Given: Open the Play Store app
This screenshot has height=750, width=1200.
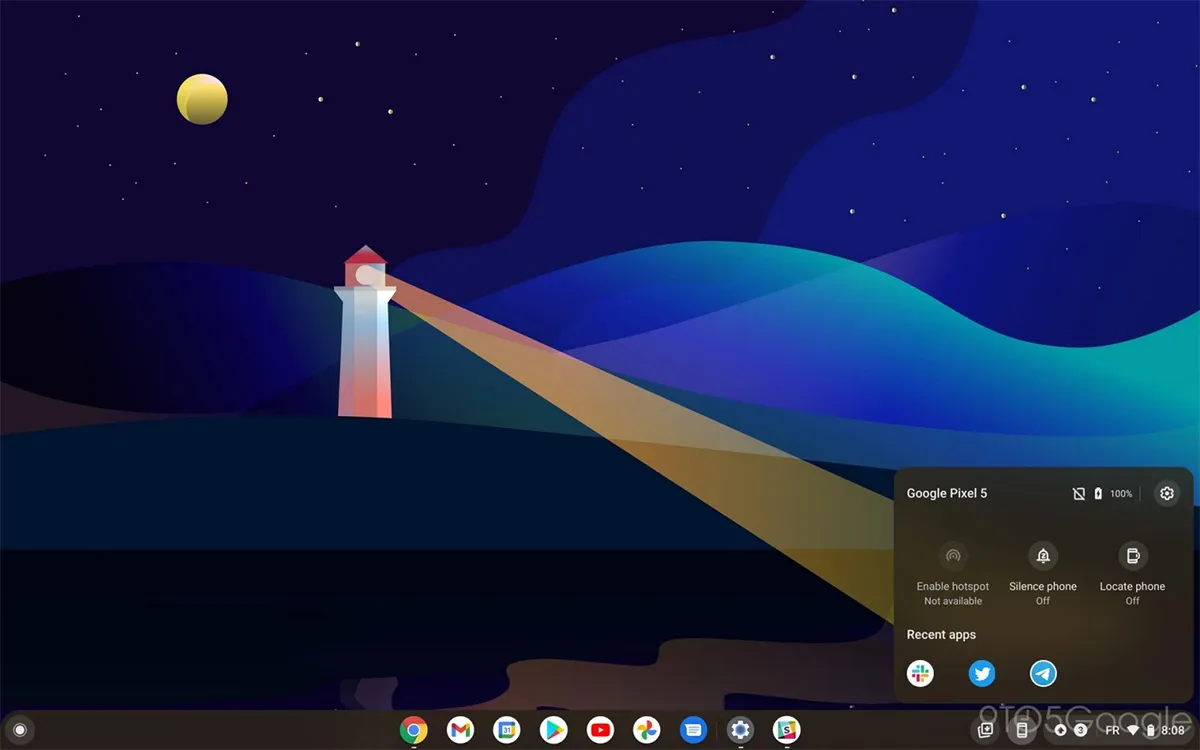Looking at the screenshot, I should pyautogui.click(x=553, y=730).
